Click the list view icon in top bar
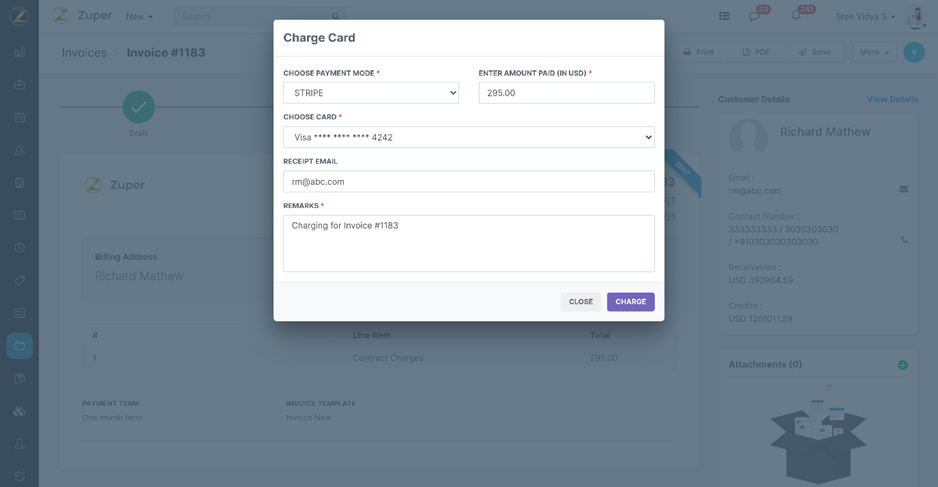 pyautogui.click(x=724, y=16)
